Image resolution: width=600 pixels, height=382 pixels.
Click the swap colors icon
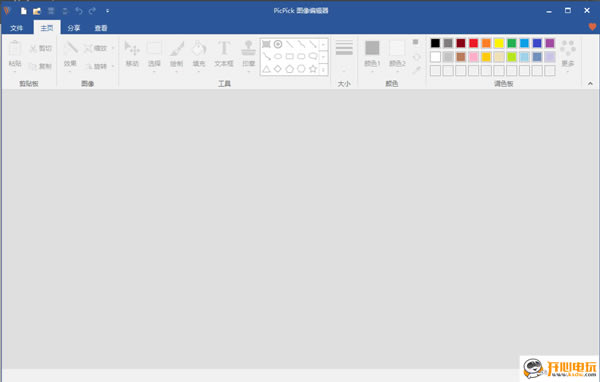[x=416, y=57]
